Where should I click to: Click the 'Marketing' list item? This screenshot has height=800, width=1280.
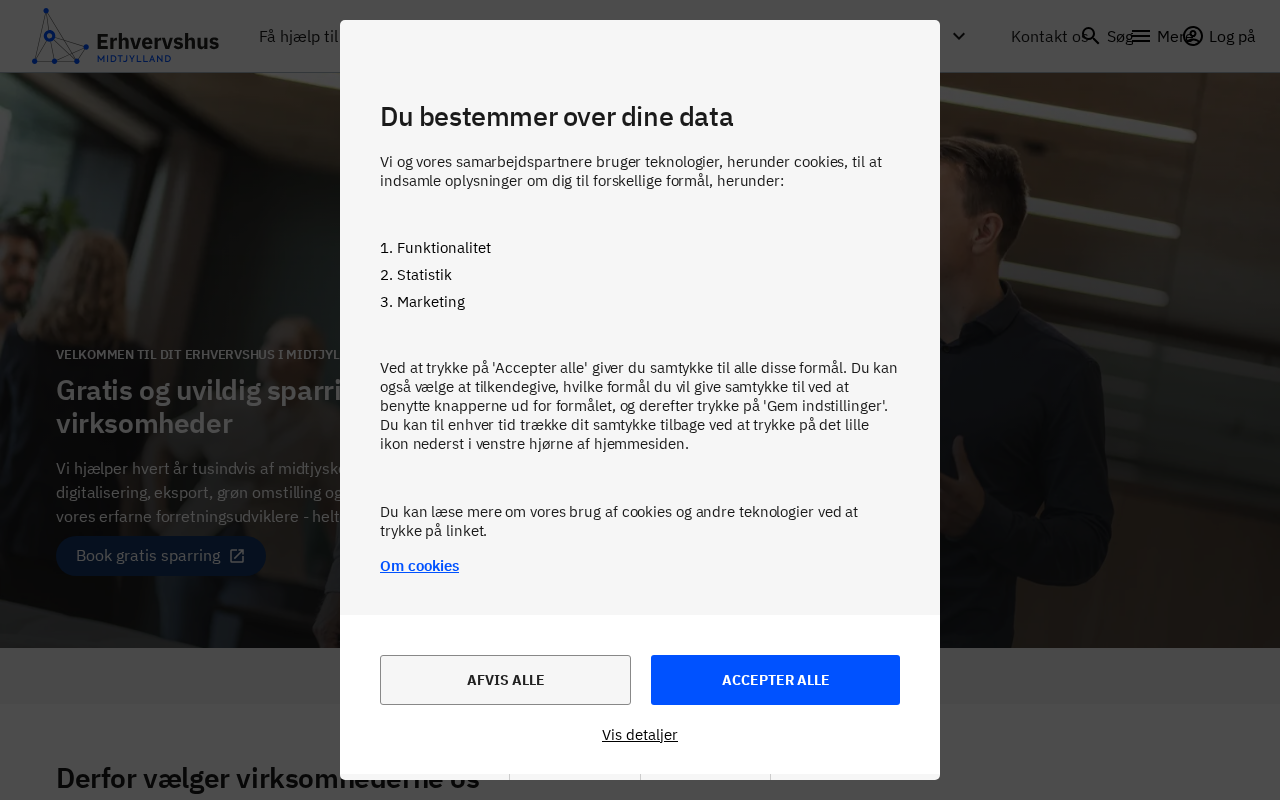(430, 302)
